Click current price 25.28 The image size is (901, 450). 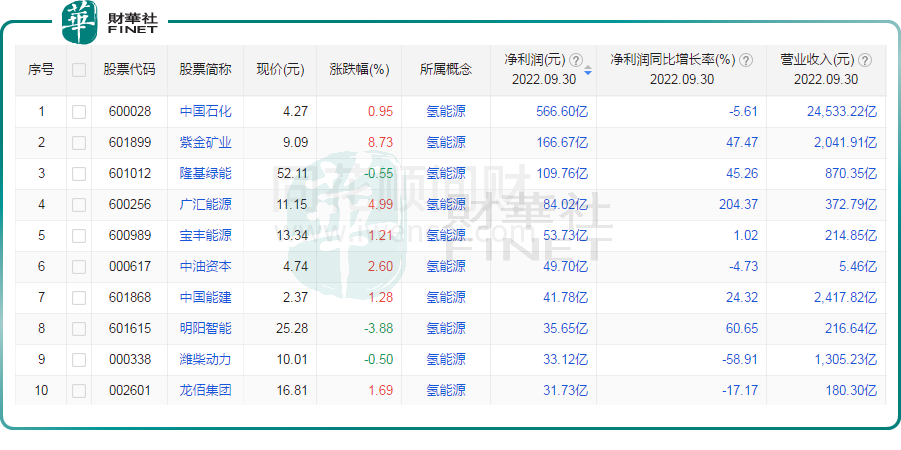(292, 329)
